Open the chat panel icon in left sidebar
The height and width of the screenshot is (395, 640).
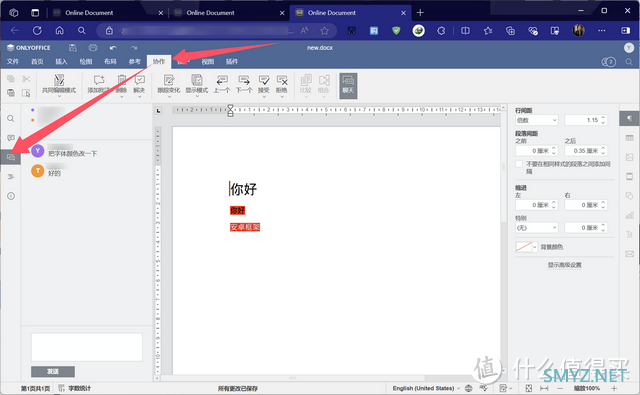[x=11, y=158]
